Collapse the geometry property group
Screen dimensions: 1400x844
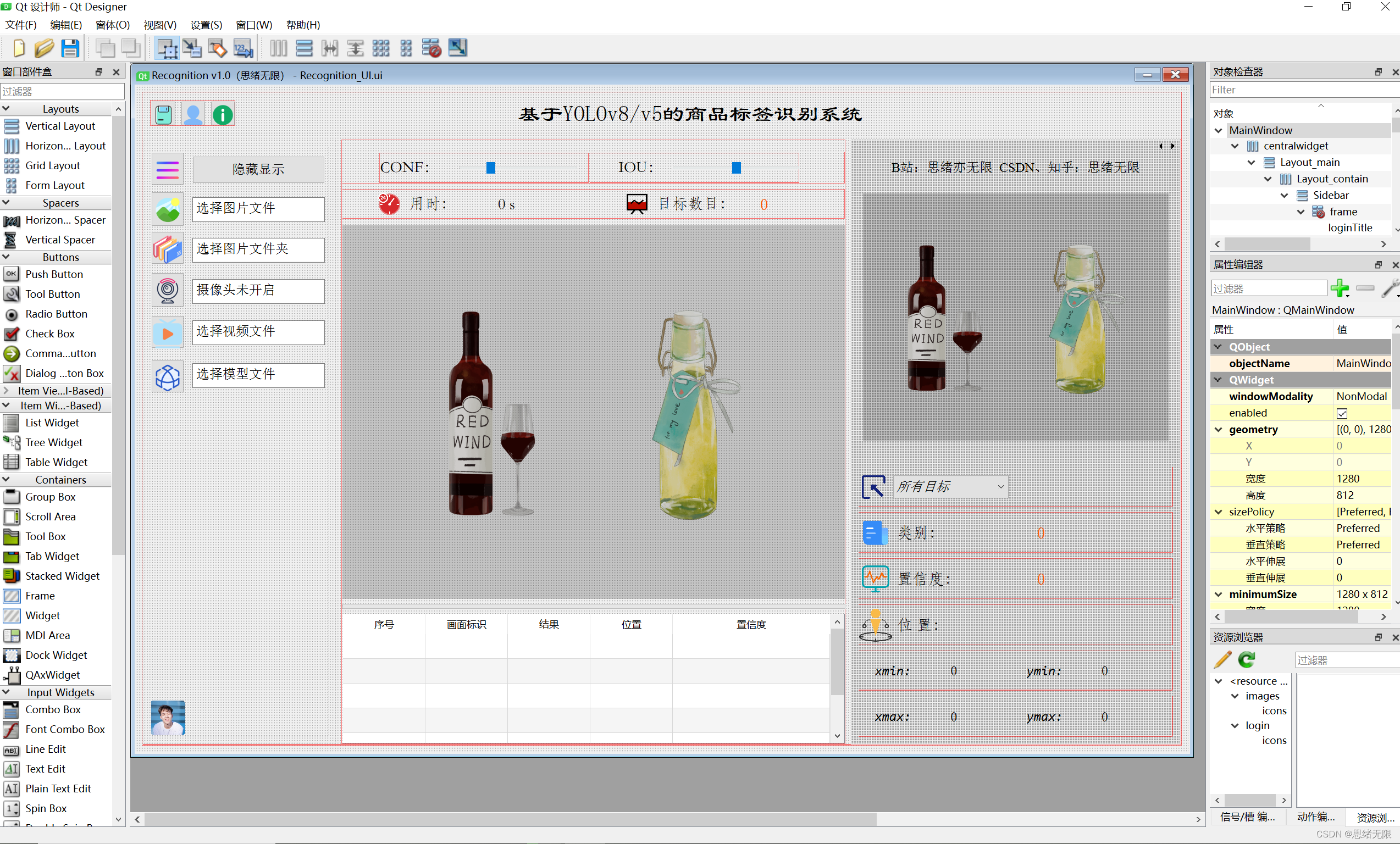point(1218,429)
